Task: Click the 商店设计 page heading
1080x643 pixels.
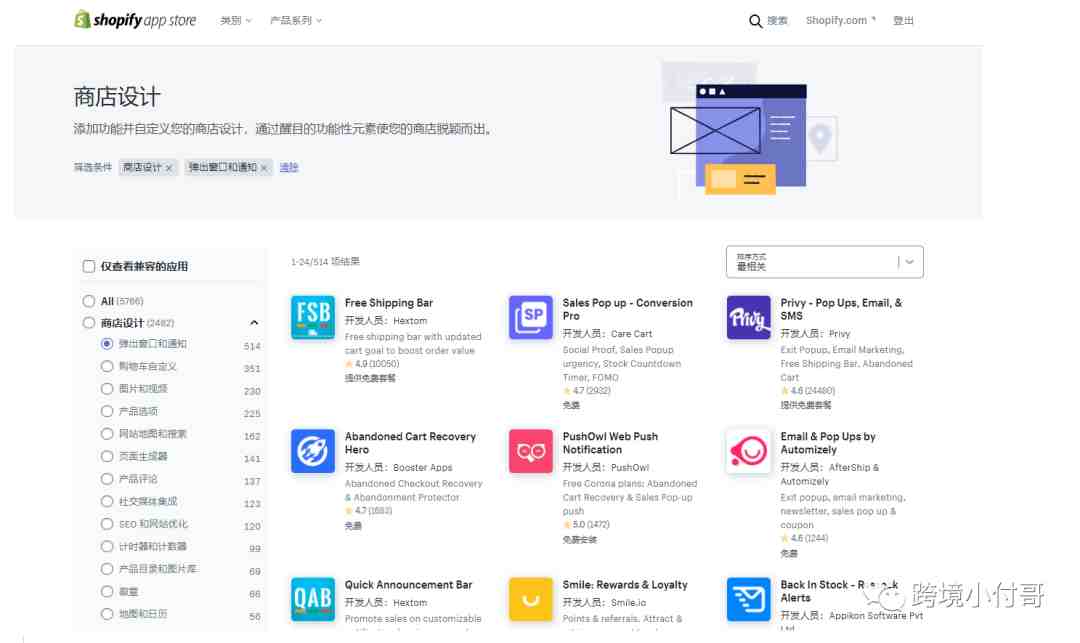Action: [116, 97]
